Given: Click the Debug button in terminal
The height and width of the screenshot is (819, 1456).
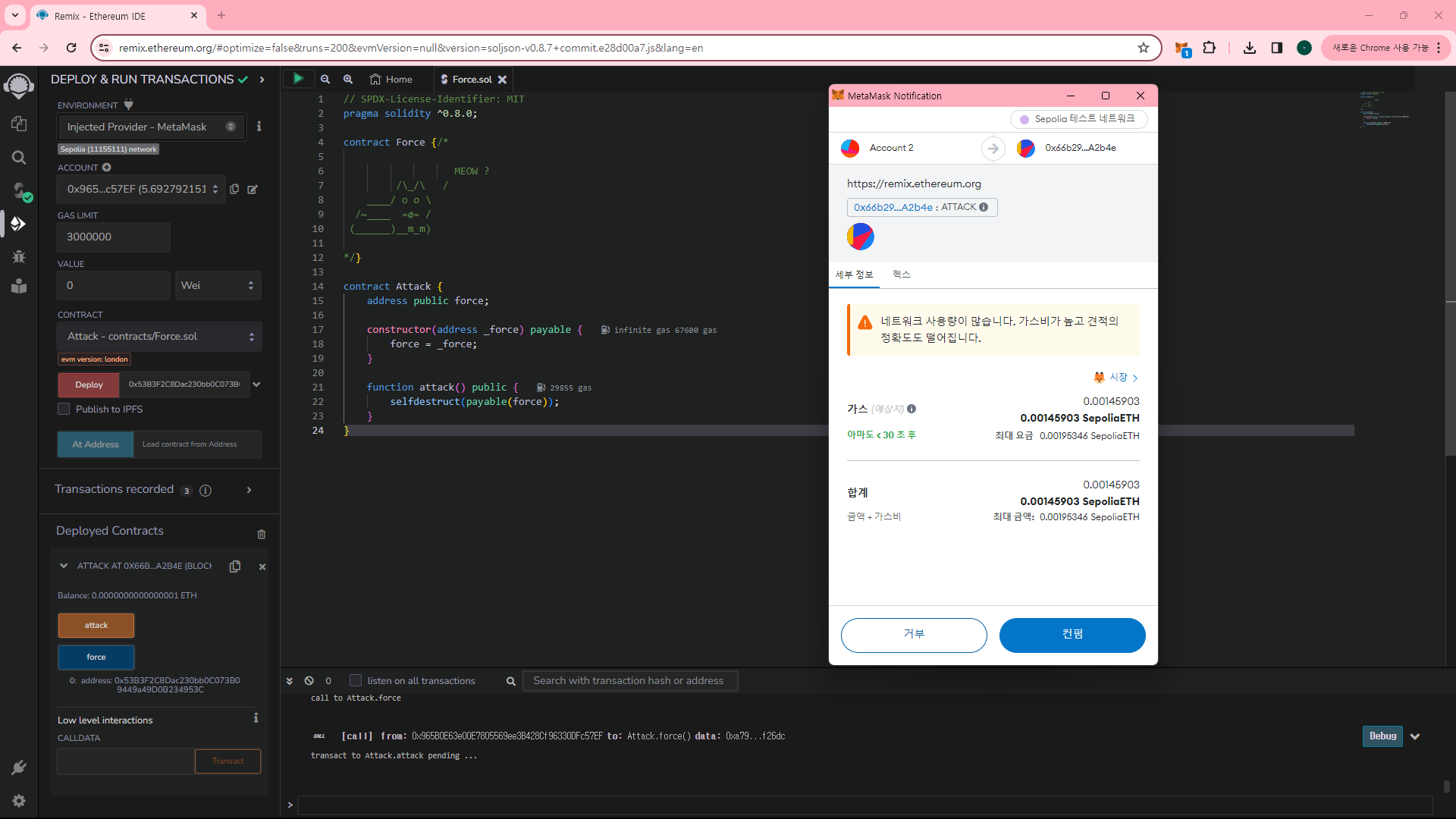Looking at the screenshot, I should [x=1382, y=736].
